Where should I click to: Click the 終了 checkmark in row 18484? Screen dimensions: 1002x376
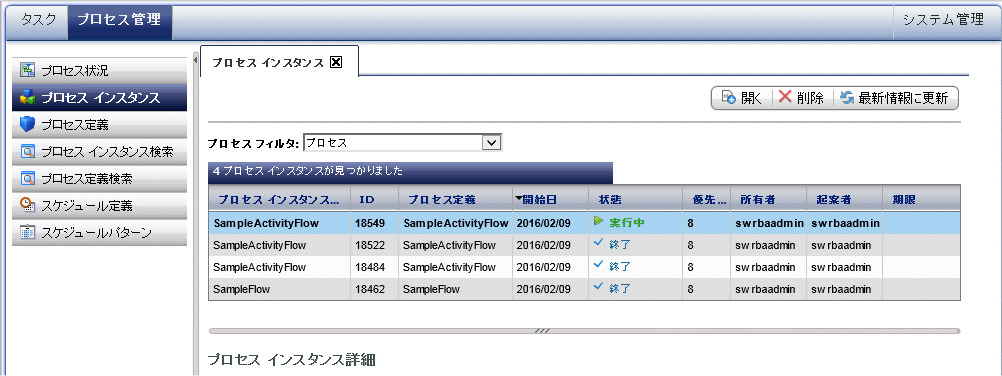coord(598,265)
